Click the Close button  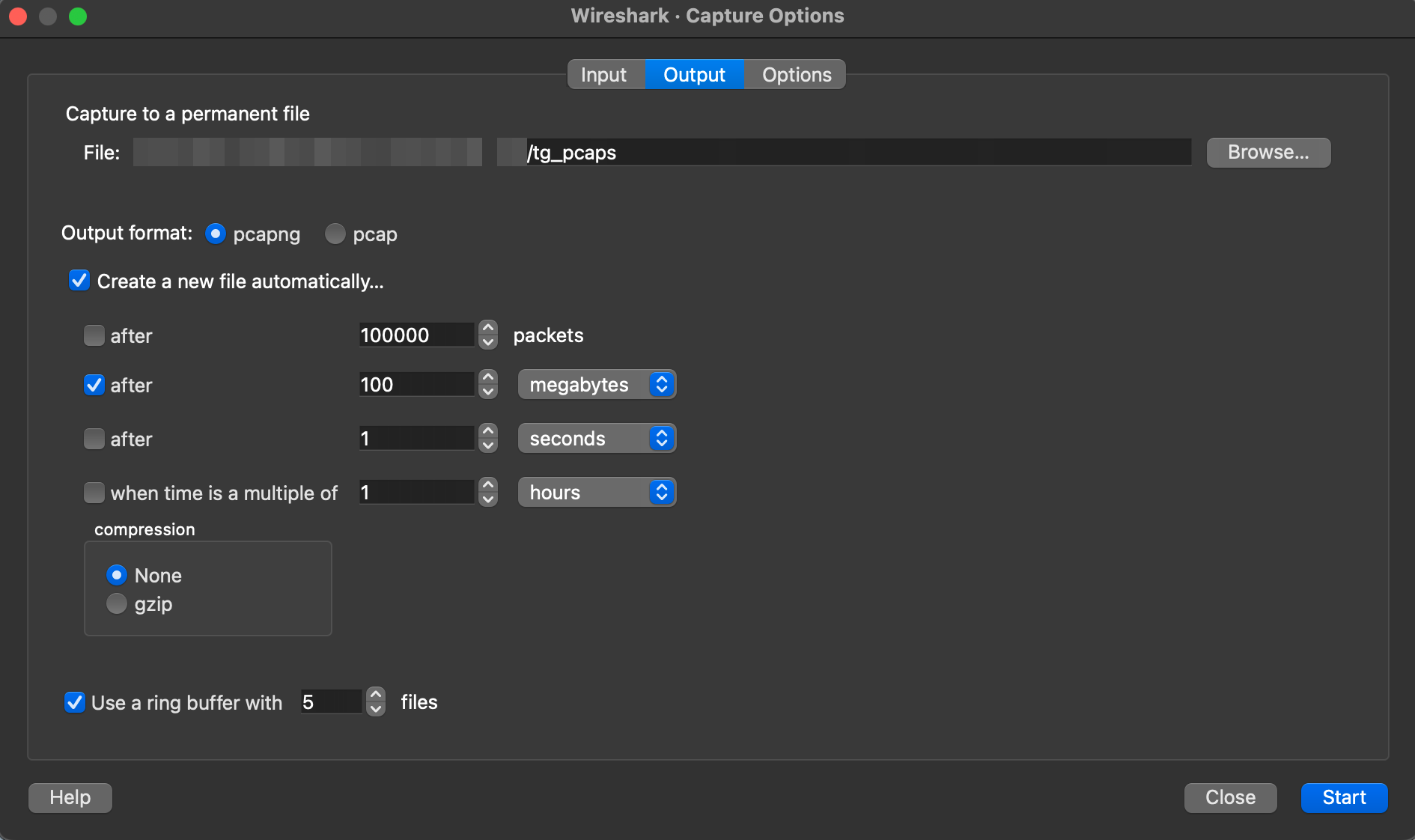click(x=1230, y=797)
